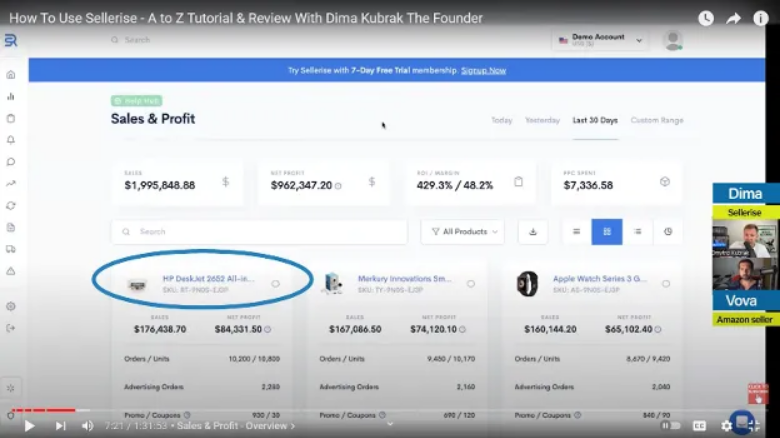Select the Merkury Innovations product radio circle

tap(471, 284)
